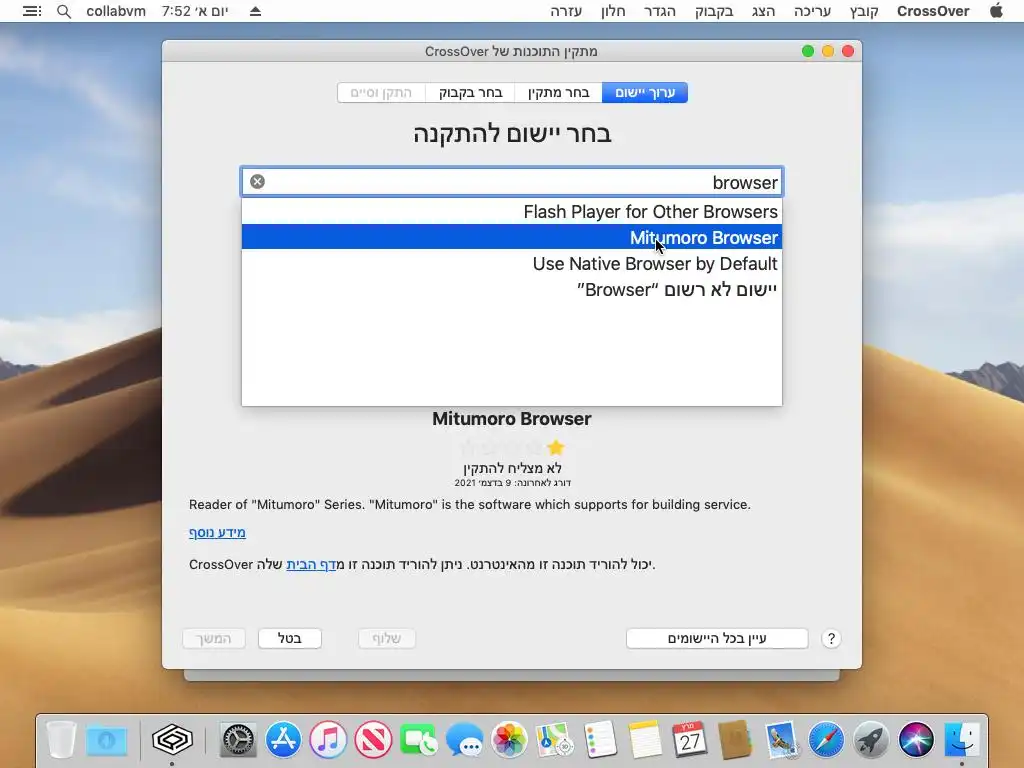Select Mitumoro Browser in the suggestion list
Viewport: 1024px width, 768px height.
[x=512, y=237]
